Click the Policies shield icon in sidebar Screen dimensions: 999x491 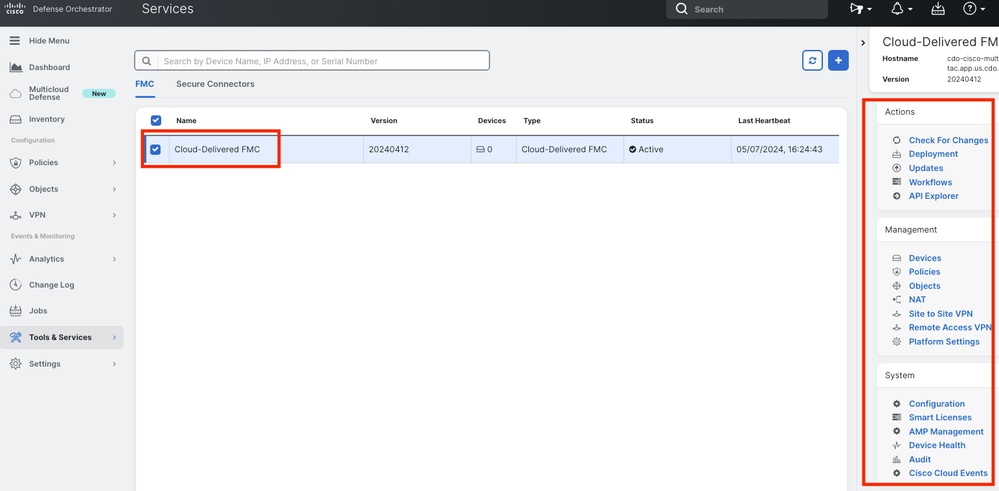pyautogui.click(x=16, y=162)
